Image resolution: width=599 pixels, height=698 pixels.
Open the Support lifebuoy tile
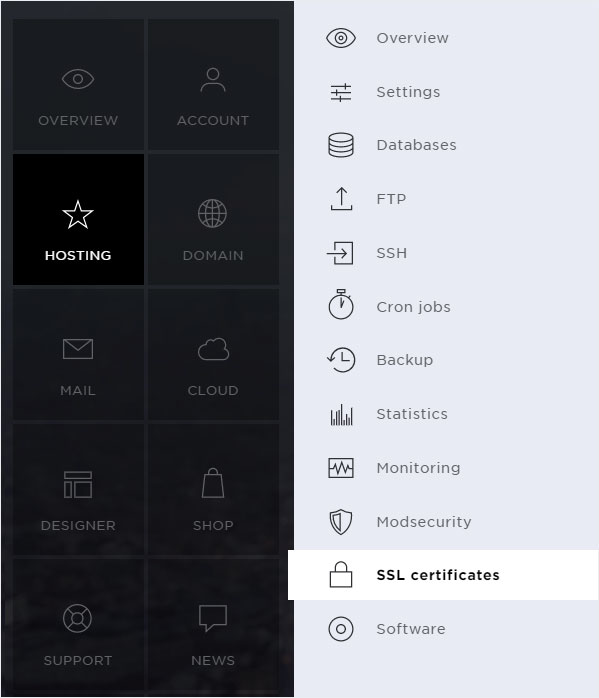[x=78, y=625]
